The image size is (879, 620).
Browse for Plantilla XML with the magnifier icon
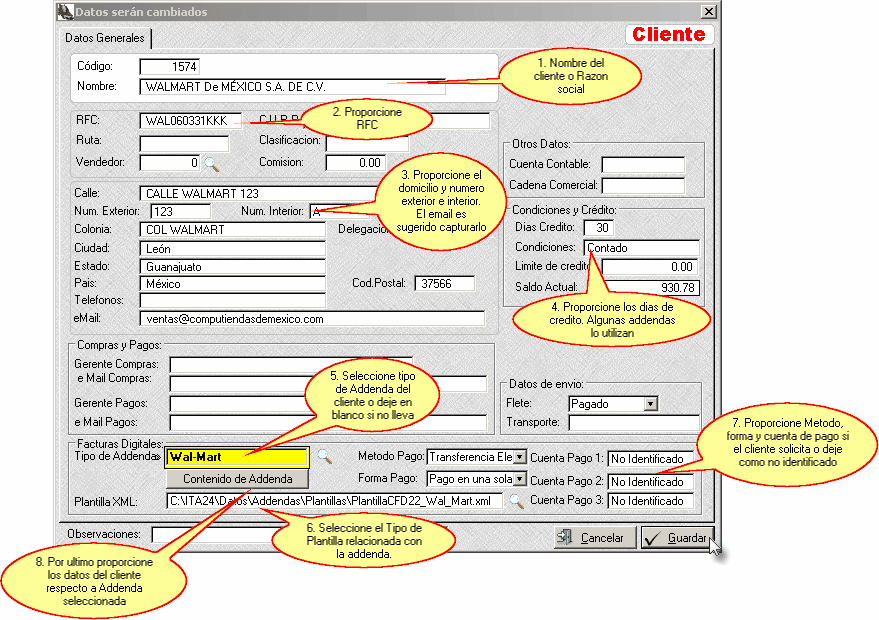pos(516,501)
